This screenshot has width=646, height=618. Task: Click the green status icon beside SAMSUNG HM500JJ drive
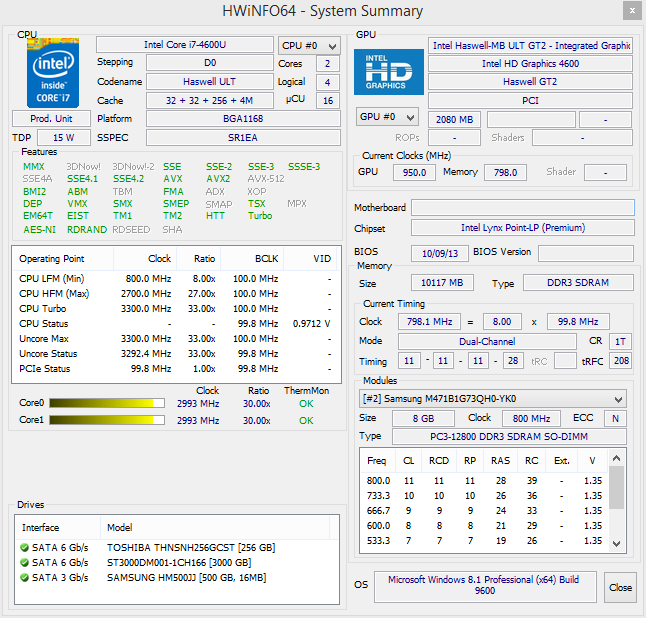(24, 578)
